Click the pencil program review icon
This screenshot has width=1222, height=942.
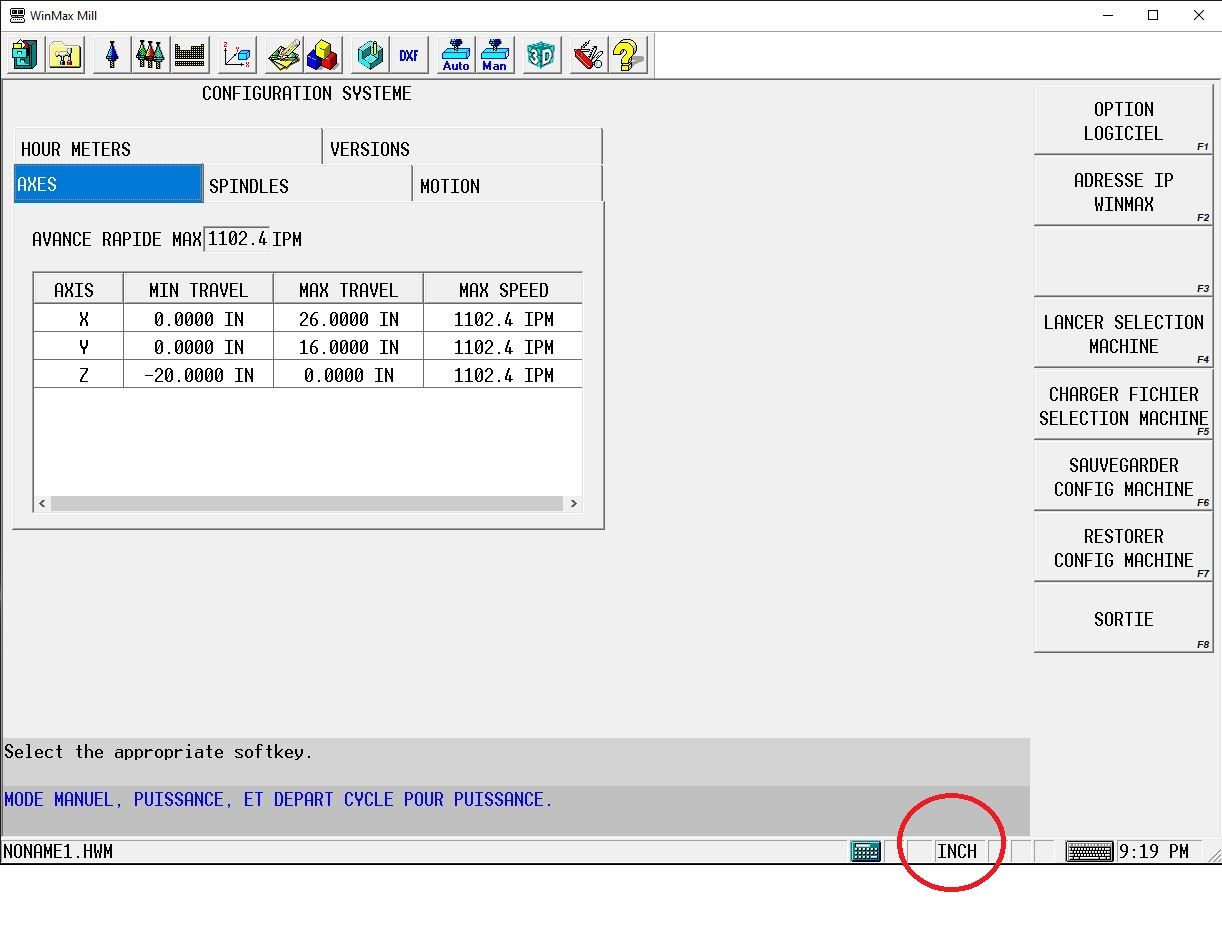pyautogui.click(x=284, y=55)
